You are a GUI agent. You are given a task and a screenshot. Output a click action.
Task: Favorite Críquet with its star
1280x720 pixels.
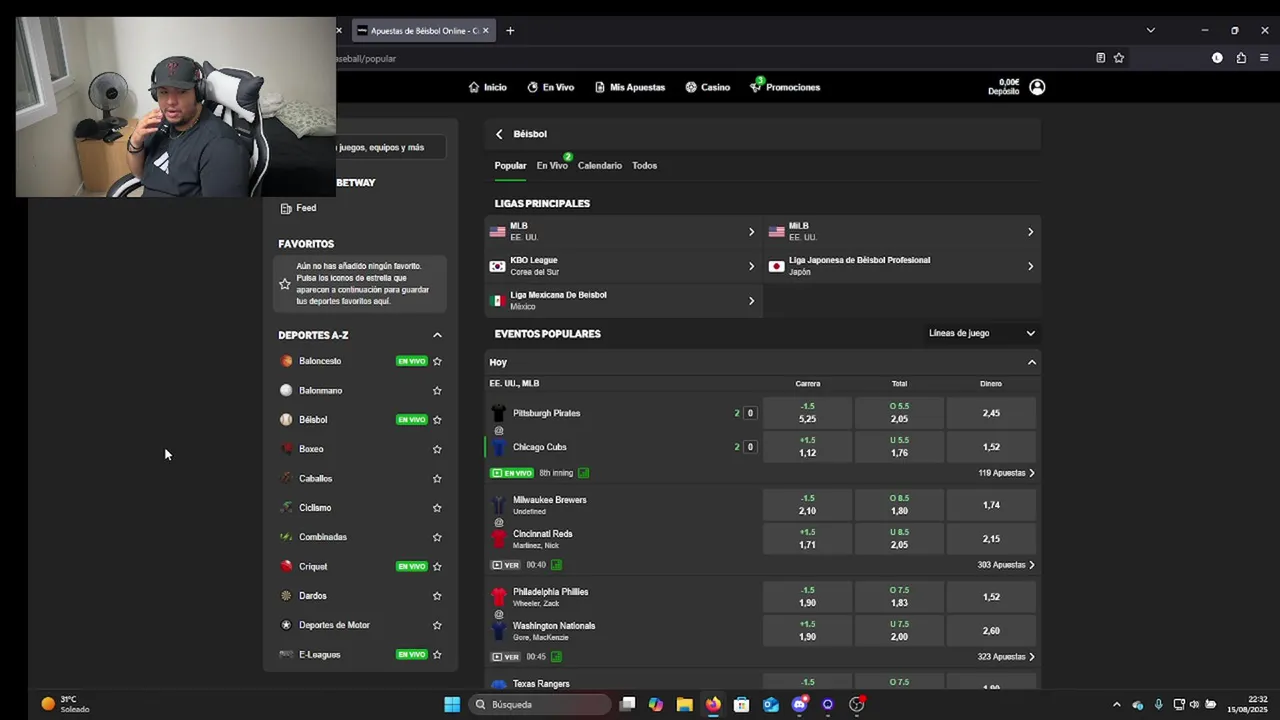(x=437, y=567)
